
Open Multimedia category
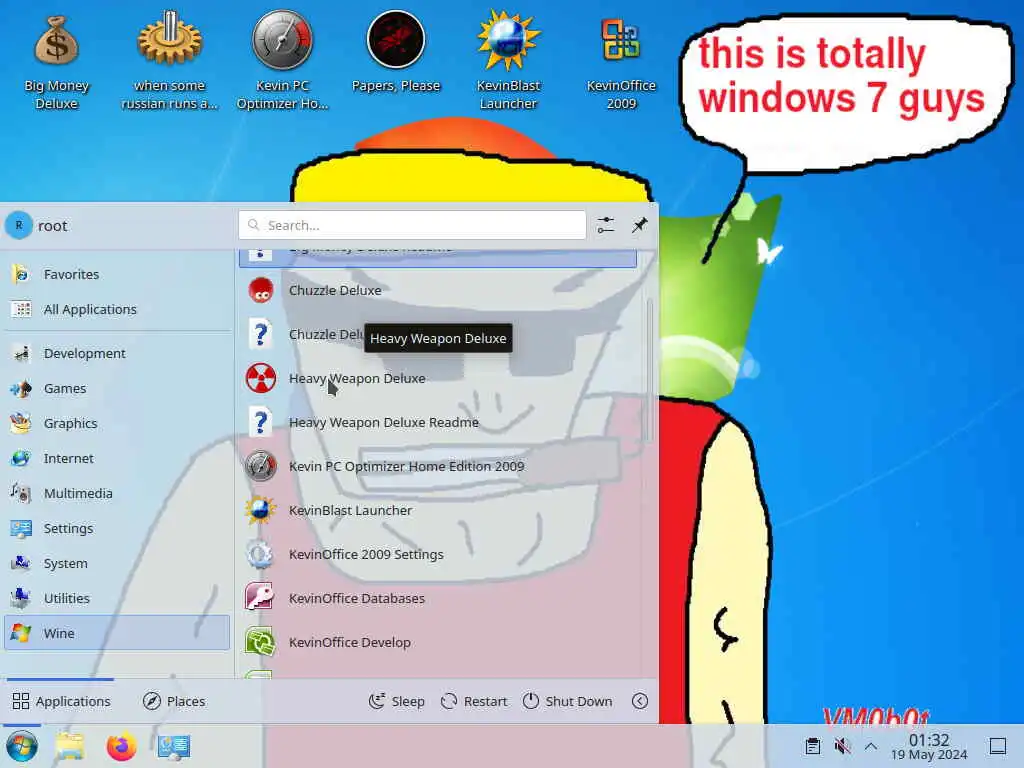(x=118, y=494)
